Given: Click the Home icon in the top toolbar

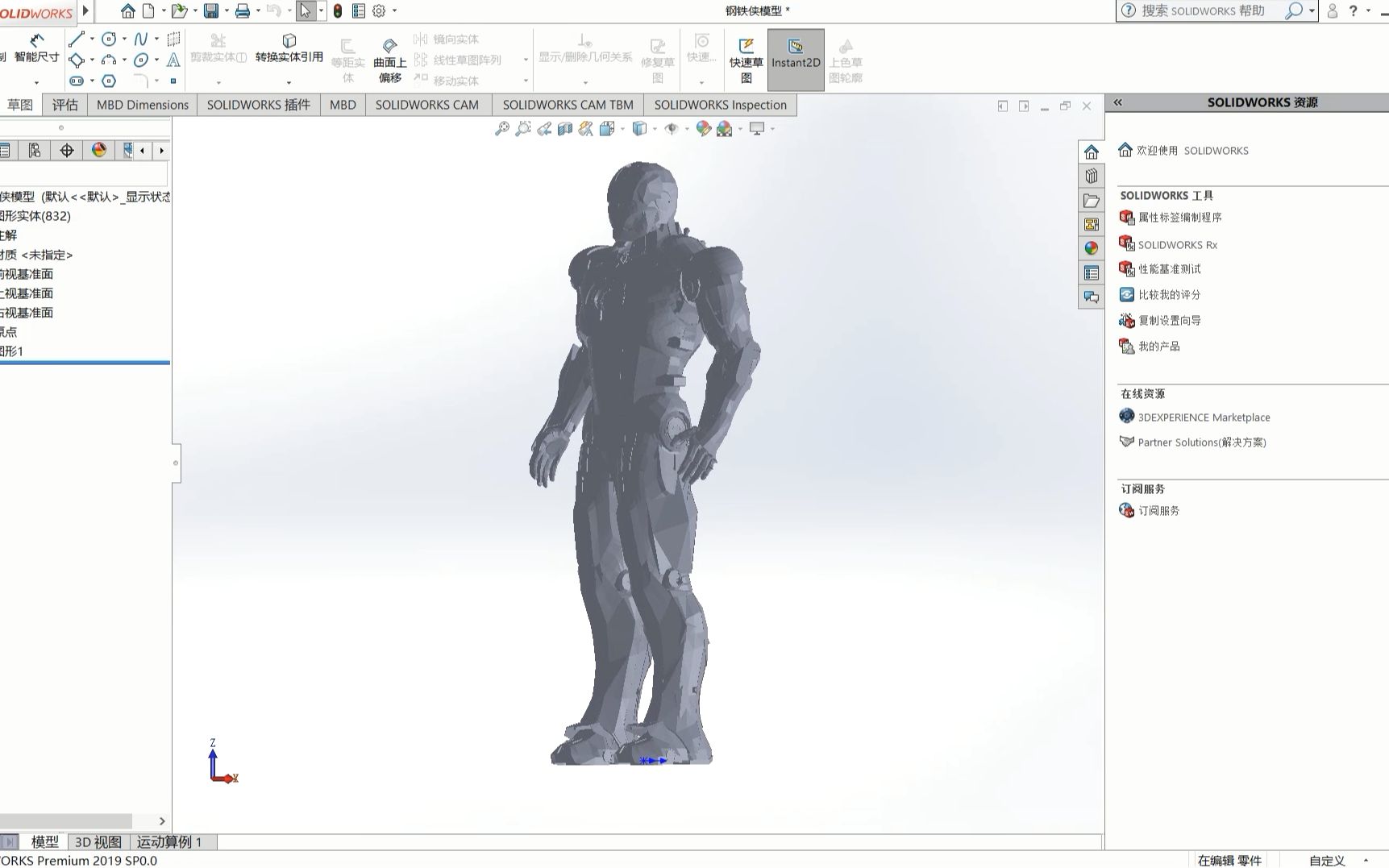Looking at the screenshot, I should [x=127, y=10].
